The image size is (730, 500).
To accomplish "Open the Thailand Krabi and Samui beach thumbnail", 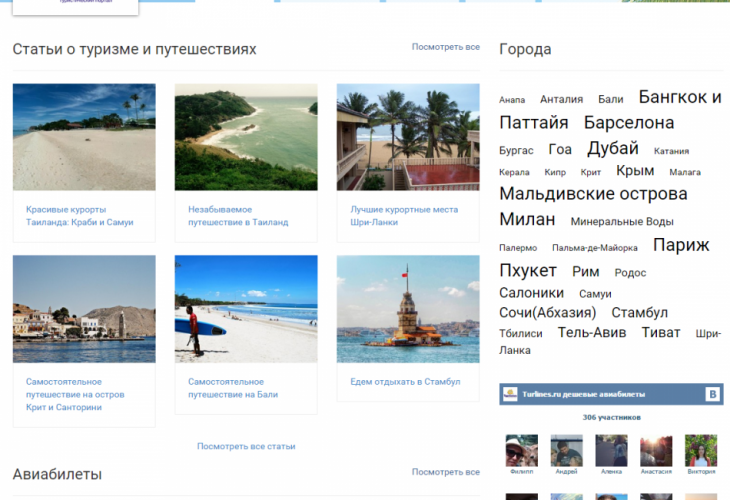I will click(84, 137).
